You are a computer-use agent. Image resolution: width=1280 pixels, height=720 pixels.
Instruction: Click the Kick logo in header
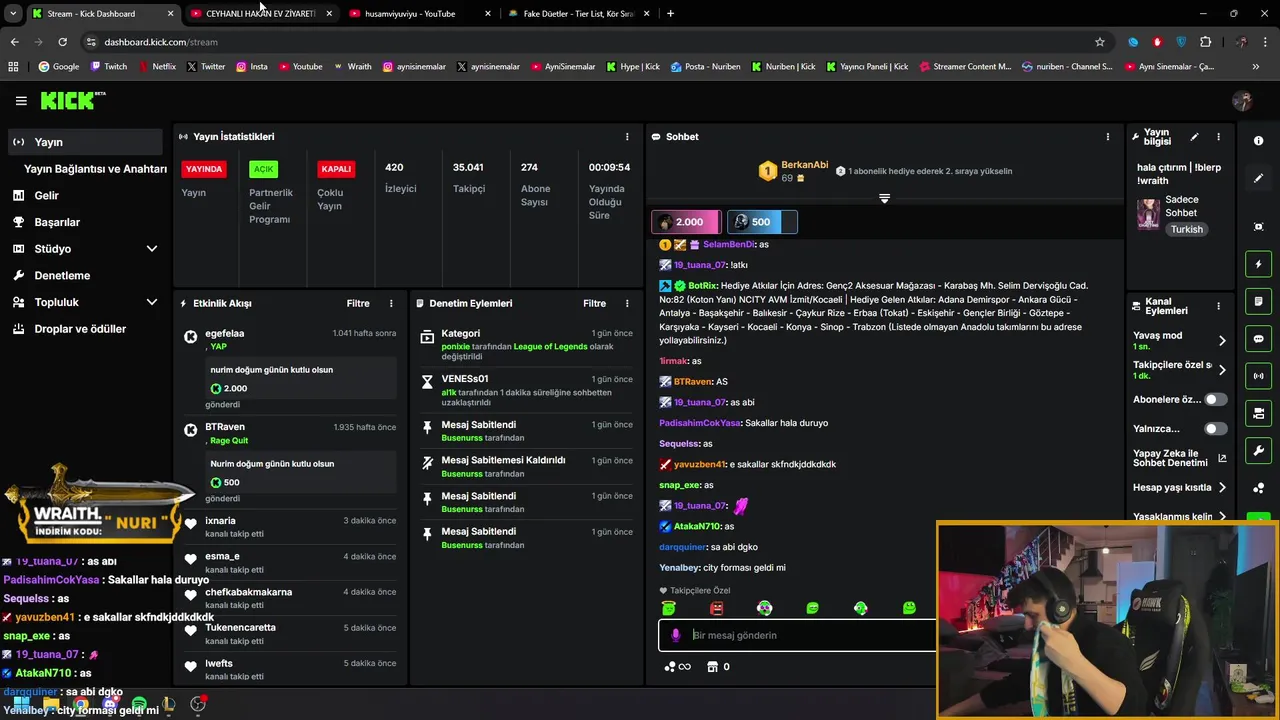[x=72, y=100]
